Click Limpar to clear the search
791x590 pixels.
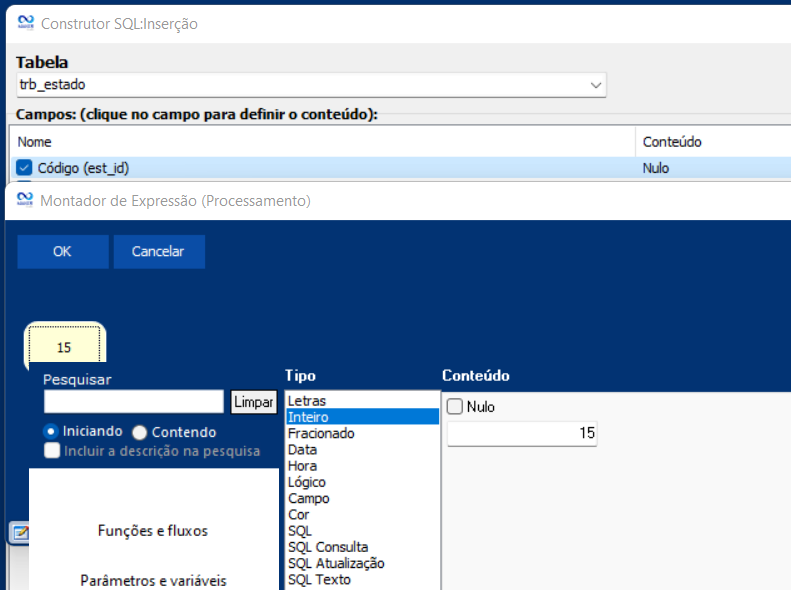pos(254,402)
